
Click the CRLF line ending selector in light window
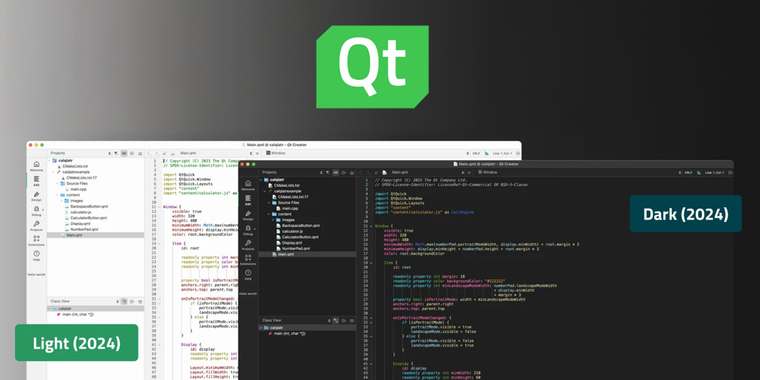476,153
